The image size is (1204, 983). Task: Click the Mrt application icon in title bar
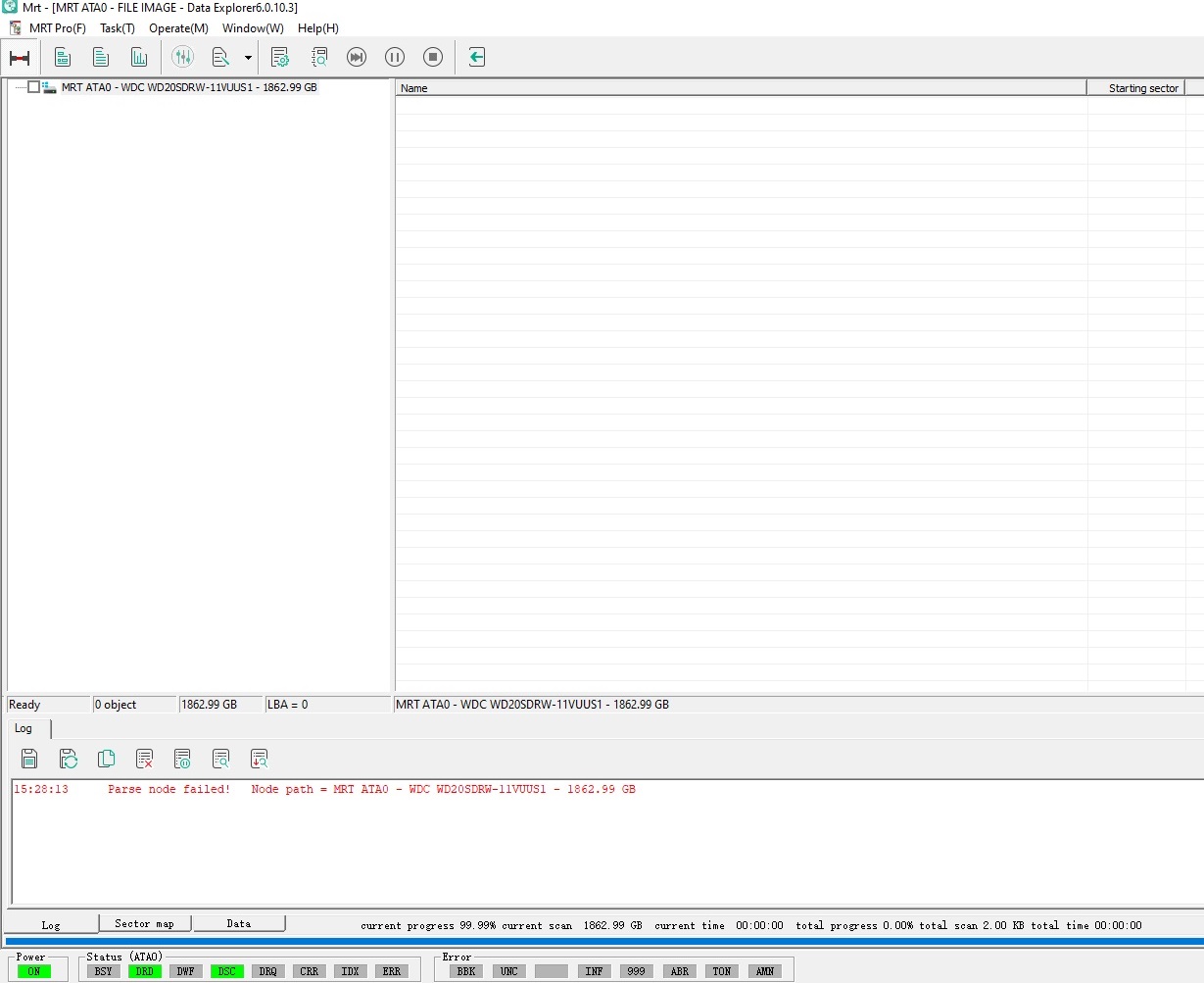coord(10,7)
